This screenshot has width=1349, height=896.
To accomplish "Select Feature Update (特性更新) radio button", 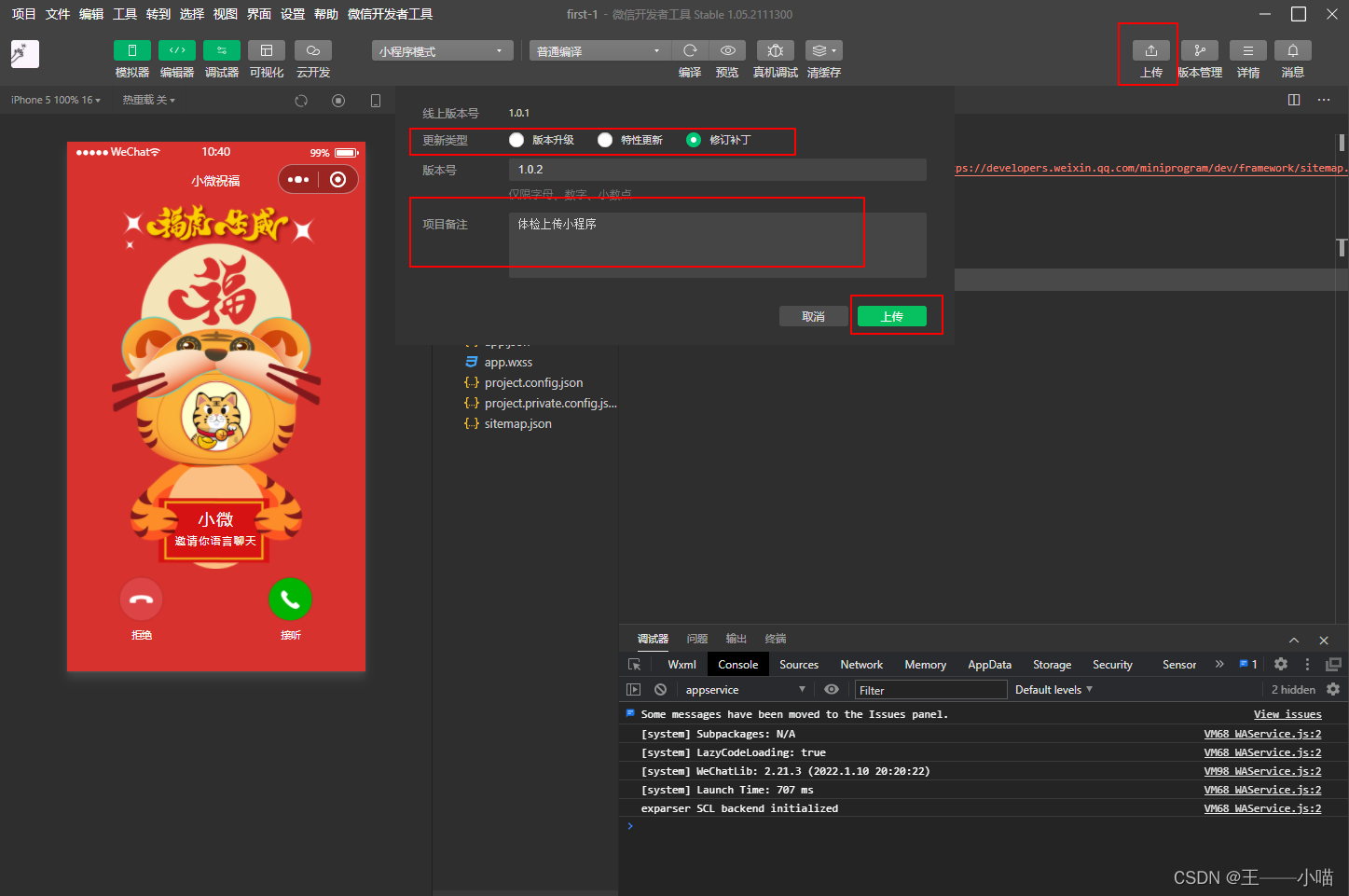I will pos(605,140).
